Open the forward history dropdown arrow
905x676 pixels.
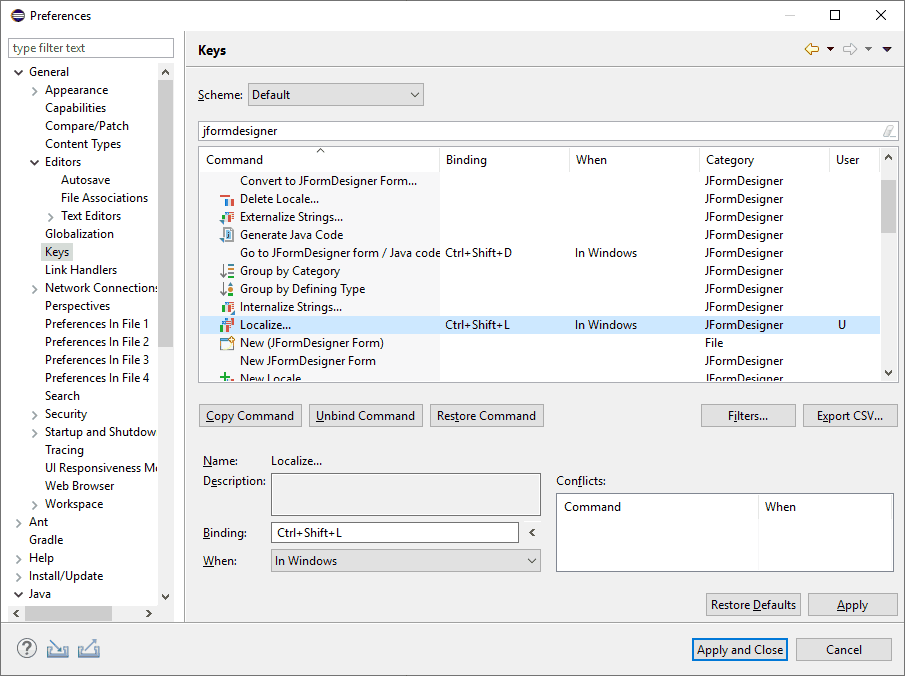pyautogui.click(x=868, y=49)
